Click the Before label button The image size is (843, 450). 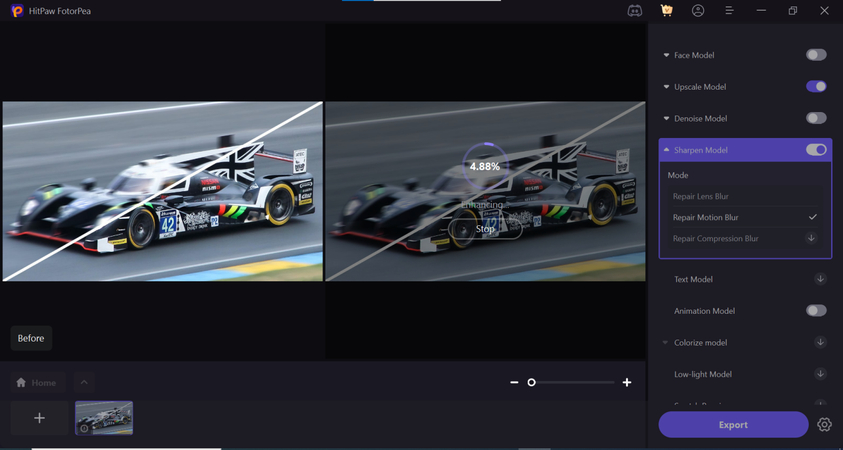(x=31, y=338)
